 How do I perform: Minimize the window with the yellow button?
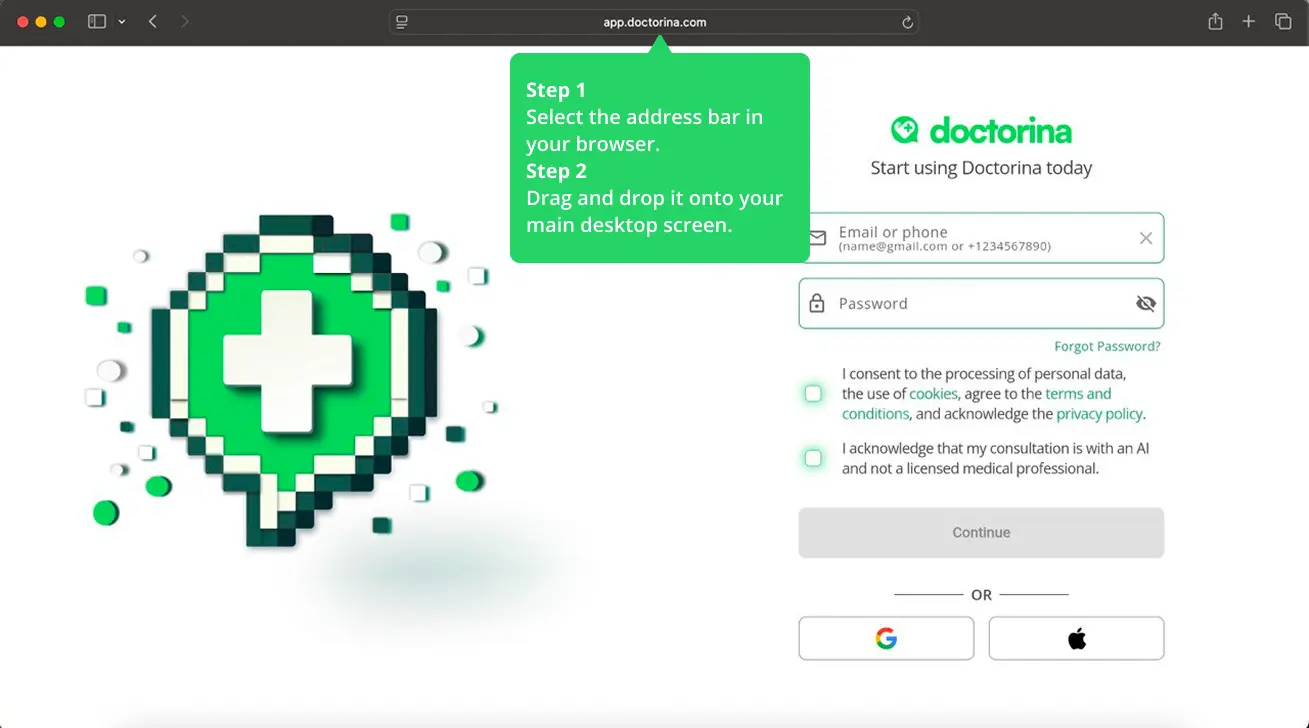(x=41, y=22)
